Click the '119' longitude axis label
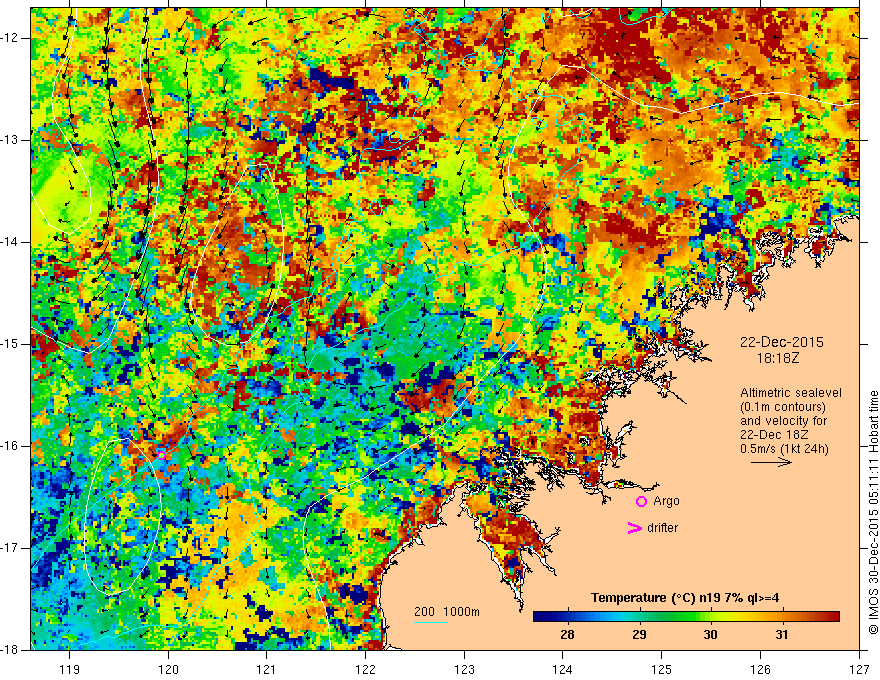Image resolution: width=880 pixels, height=680 pixels. tap(70, 669)
